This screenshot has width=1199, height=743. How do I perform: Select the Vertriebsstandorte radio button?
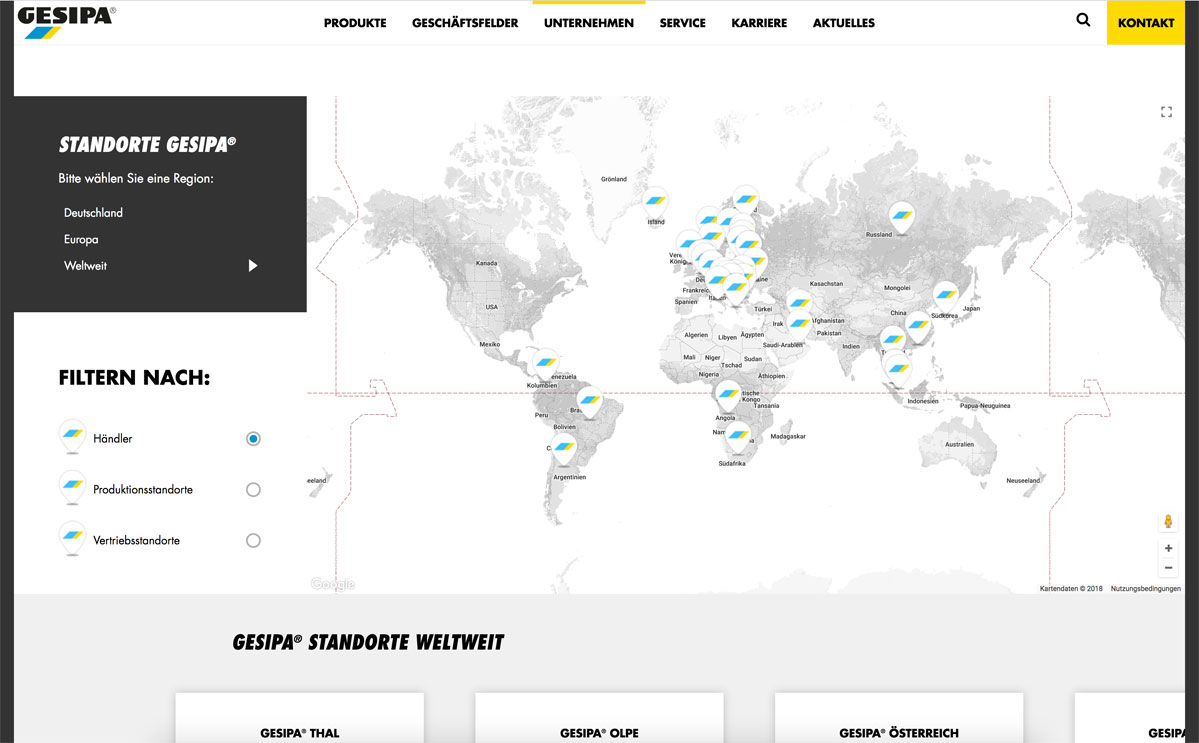pyautogui.click(x=253, y=540)
